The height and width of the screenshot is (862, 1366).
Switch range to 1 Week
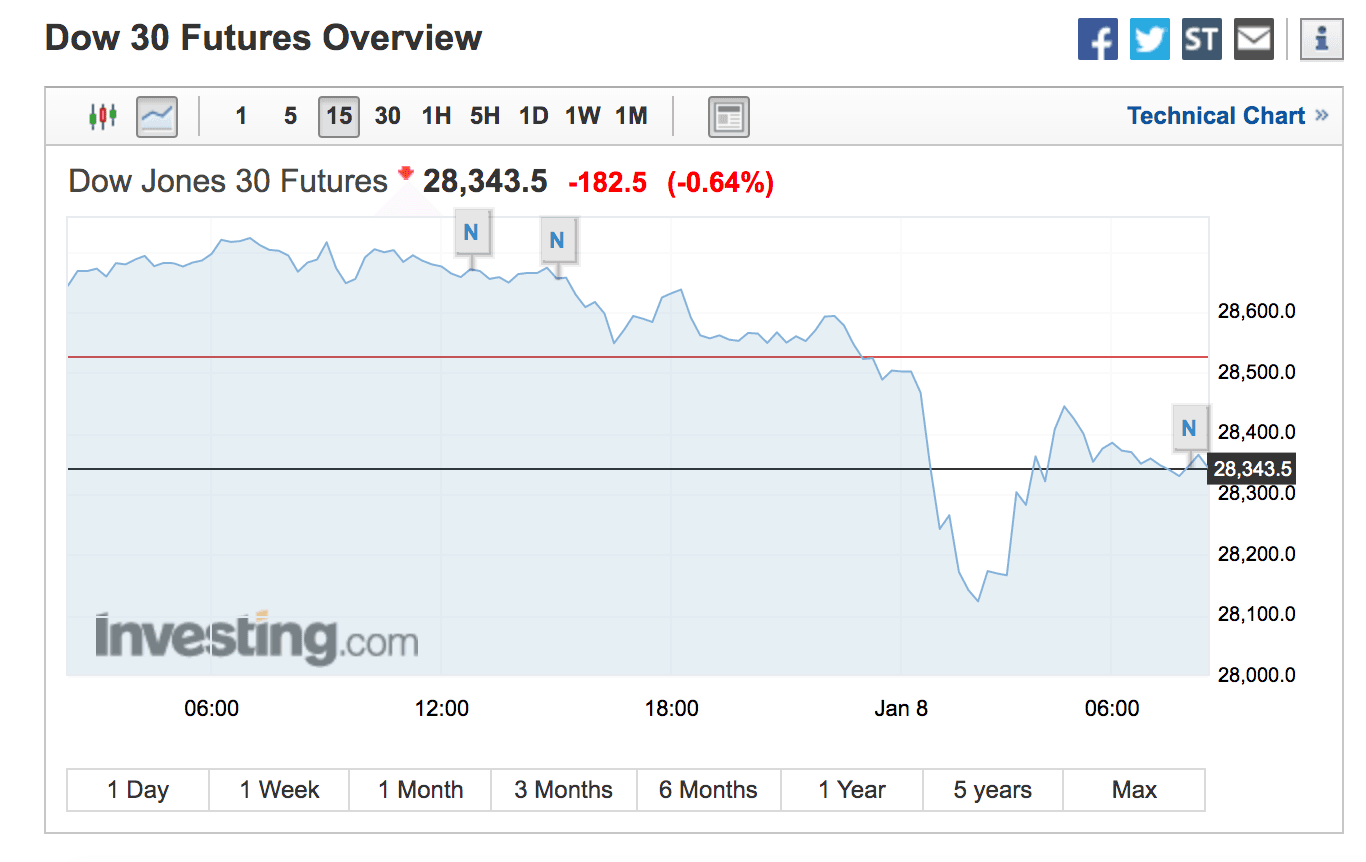tap(279, 790)
